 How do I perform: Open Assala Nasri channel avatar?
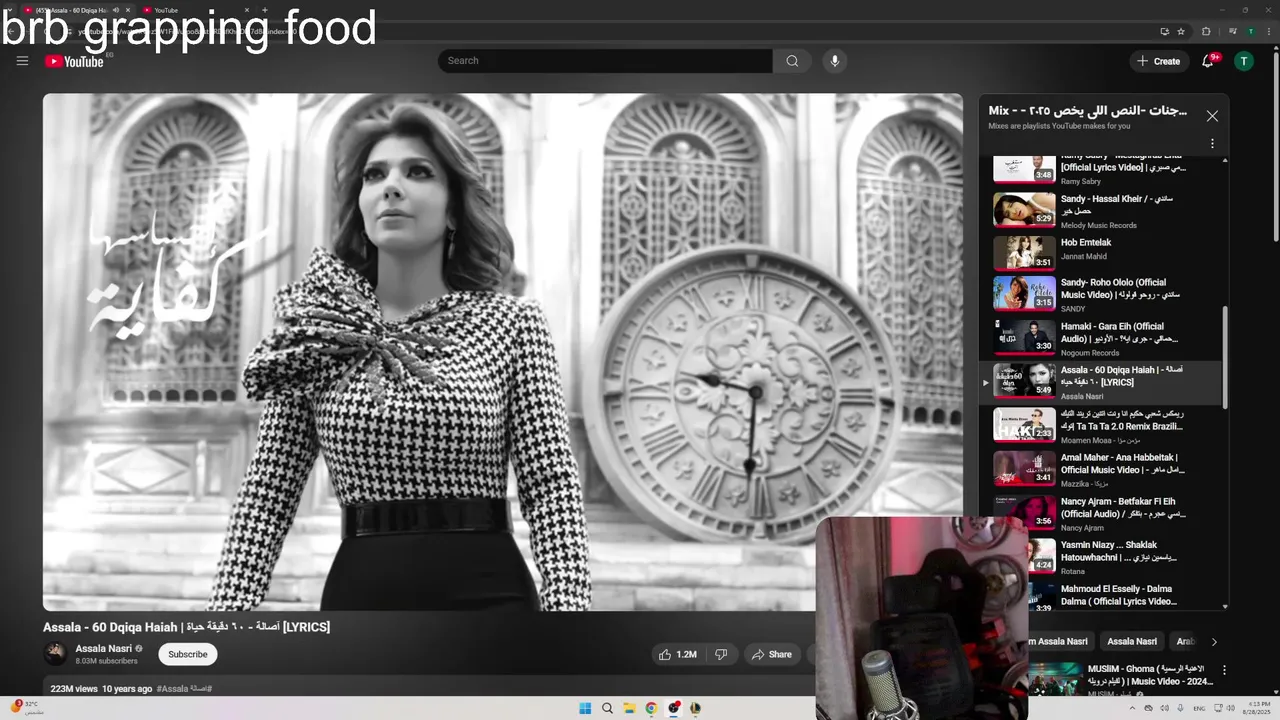pyautogui.click(x=56, y=654)
